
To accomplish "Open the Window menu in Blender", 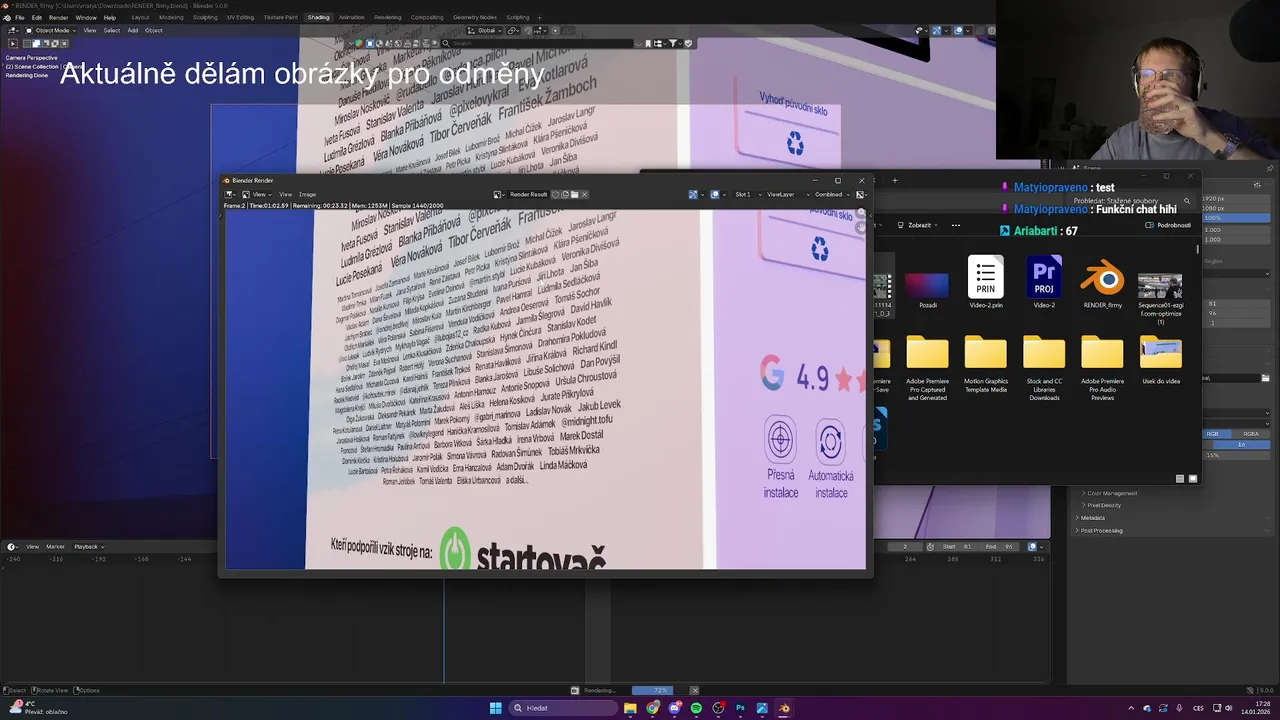I will (x=86, y=17).
